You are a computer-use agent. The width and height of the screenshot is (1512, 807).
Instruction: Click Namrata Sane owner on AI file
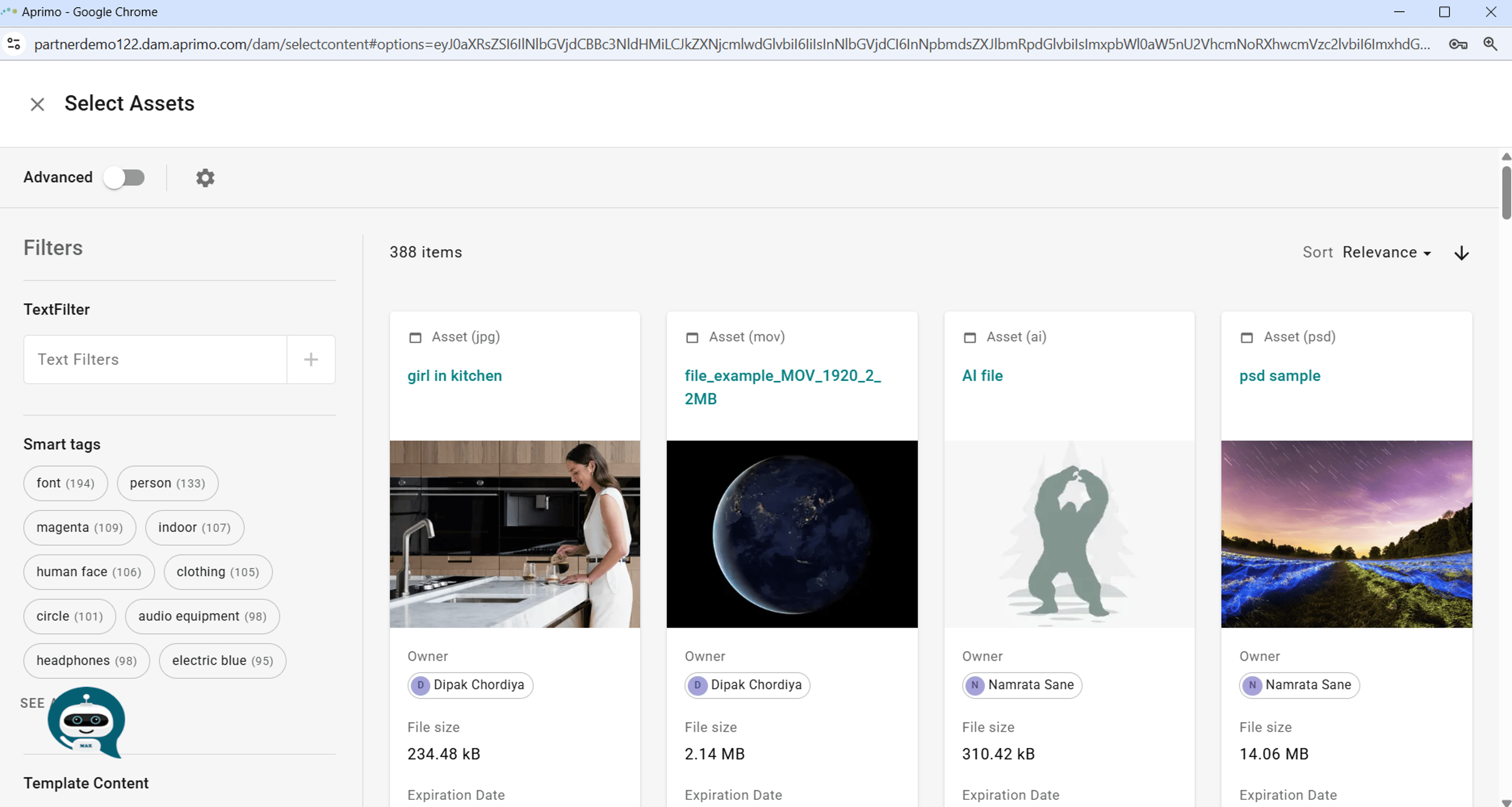pyautogui.click(x=1022, y=685)
